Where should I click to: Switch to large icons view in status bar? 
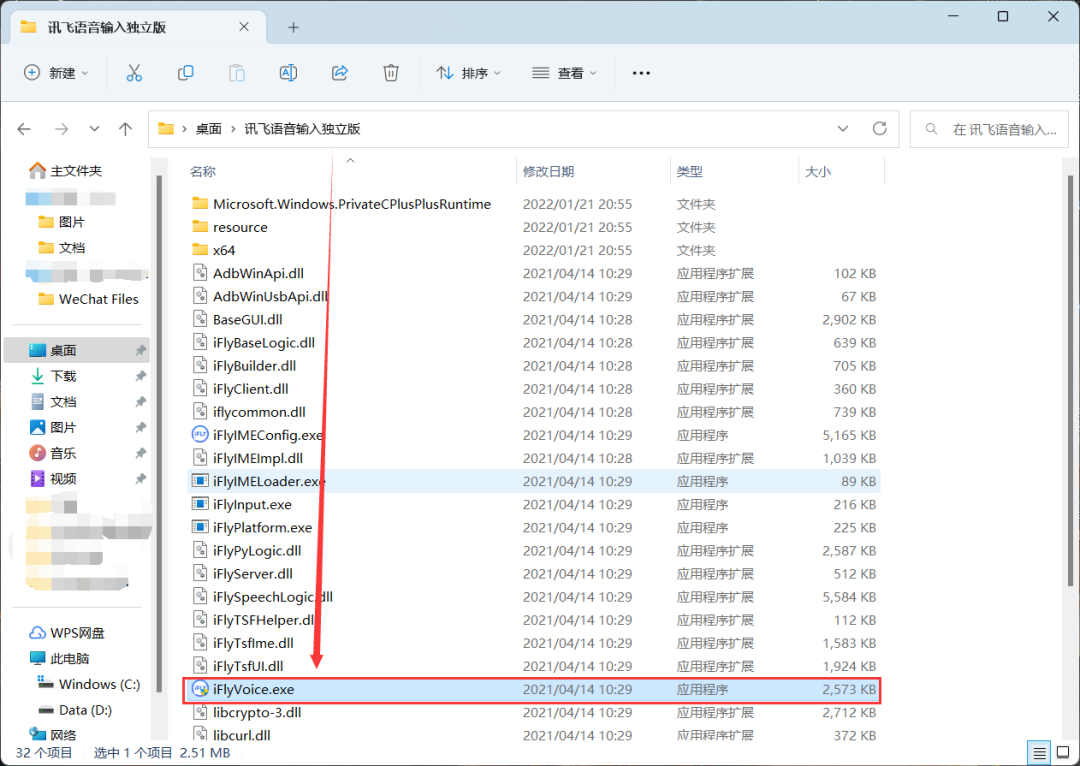click(x=1063, y=752)
